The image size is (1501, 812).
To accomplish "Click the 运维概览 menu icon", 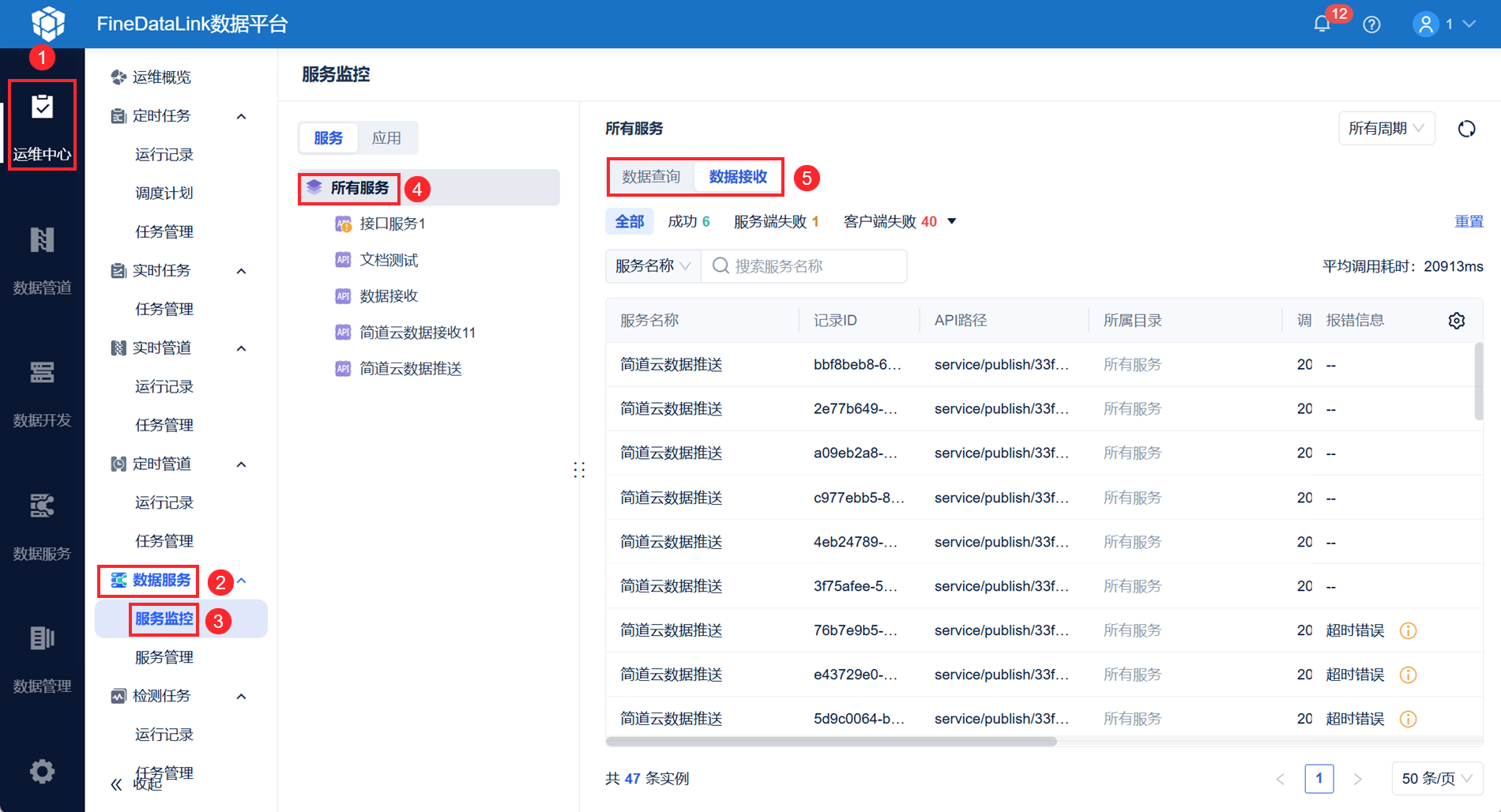I will [x=118, y=77].
